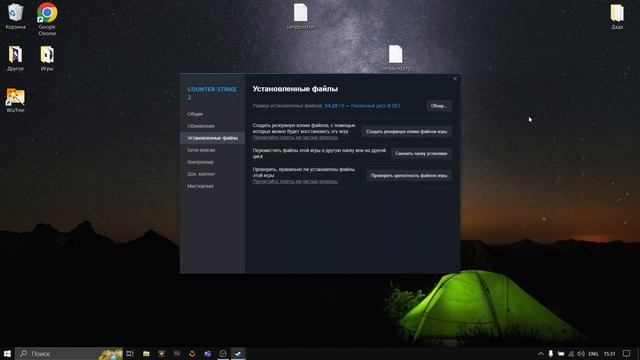Open the Доп. контент tab
640x360 pixels.
click(x=212, y=174)
